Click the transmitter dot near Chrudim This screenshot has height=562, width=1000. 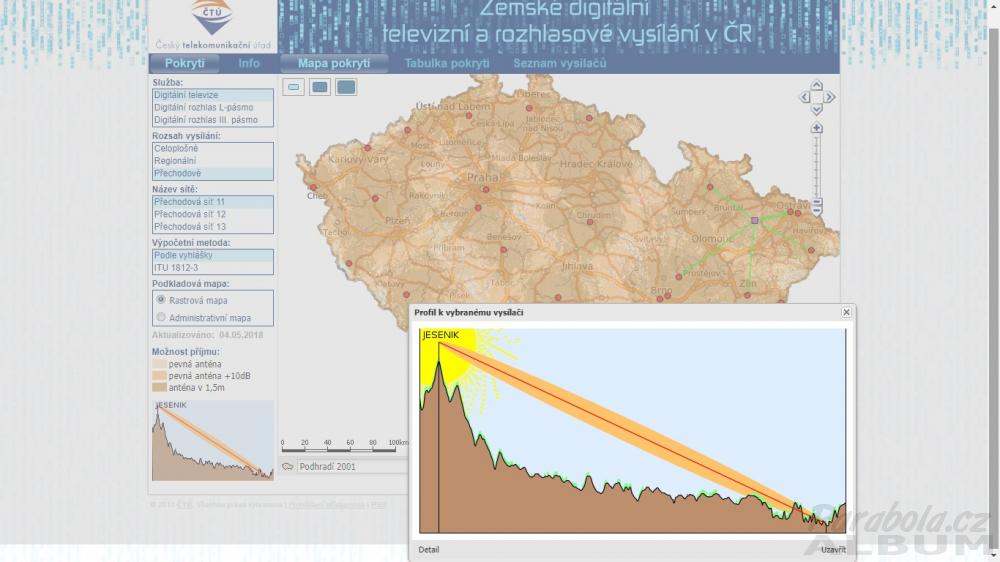(x=589, y=222)
